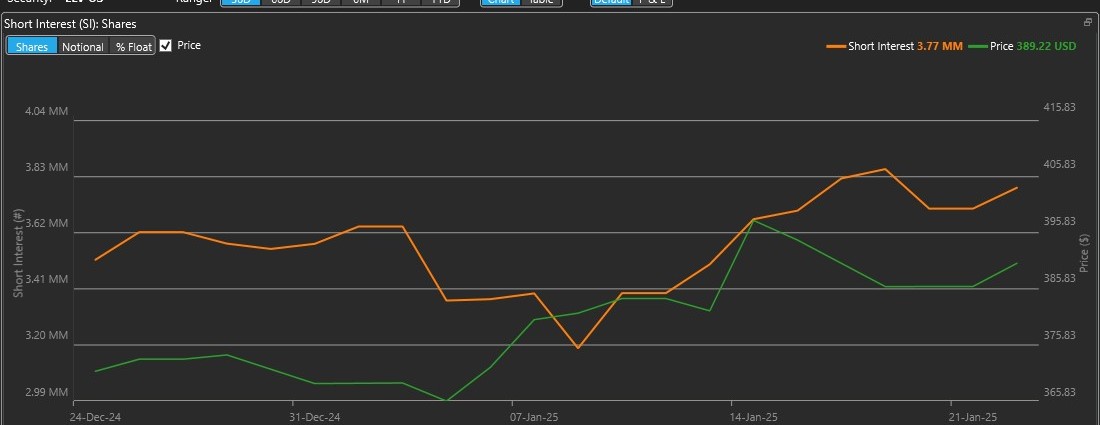Screen dimensions: 1100x425
Task: Uncheck the Price checkbox
Action: [x=166, y=46]
